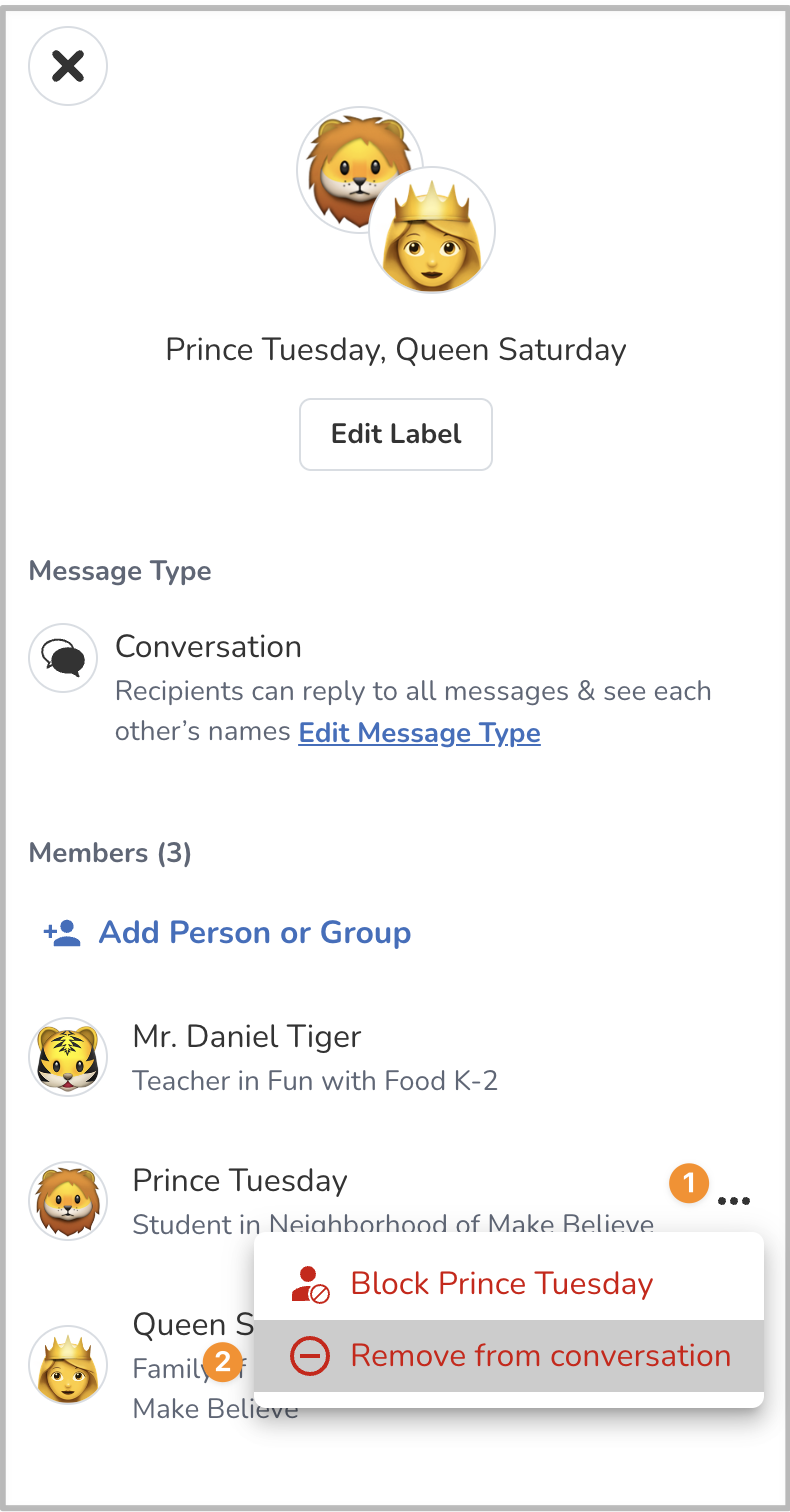Click Queen Saturday's crown avatar
This screenshot has width=790, height=1512.
[67, 1365]
